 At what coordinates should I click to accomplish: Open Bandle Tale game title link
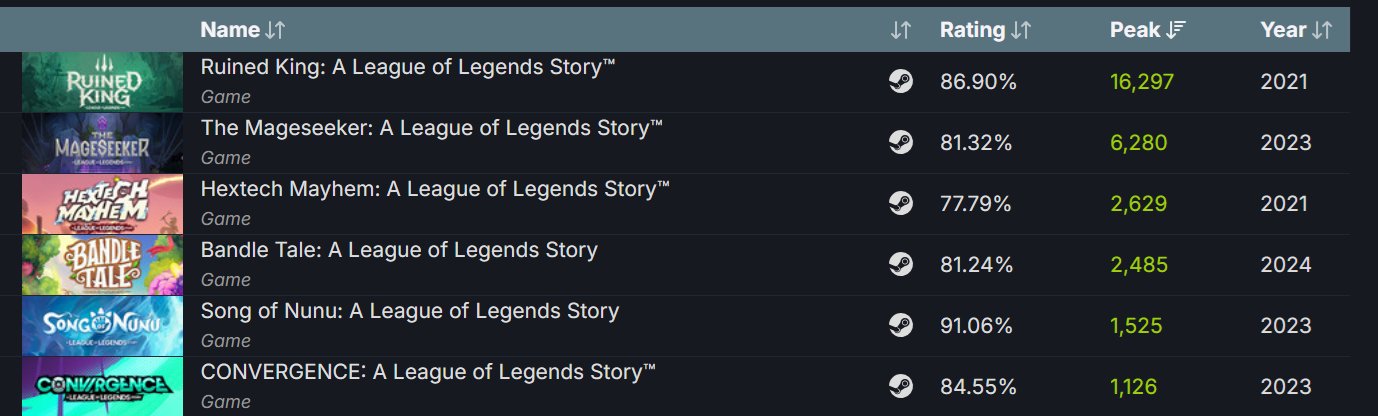(399, 250)
